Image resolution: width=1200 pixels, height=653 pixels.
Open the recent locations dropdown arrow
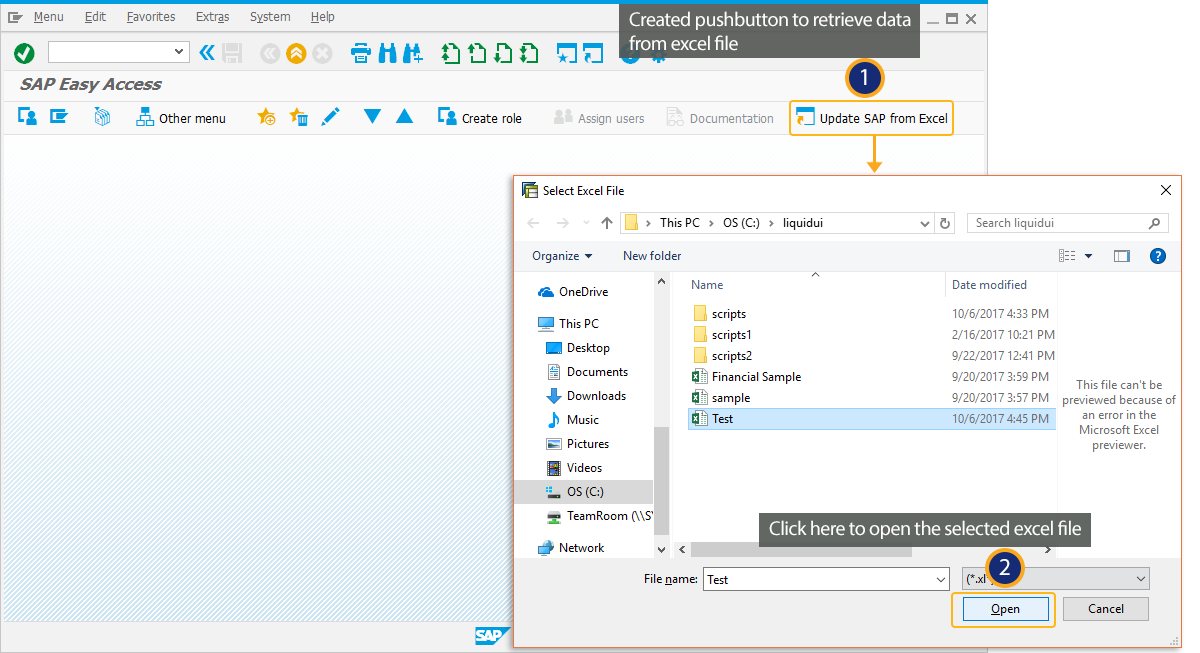[x=585, y=223]
